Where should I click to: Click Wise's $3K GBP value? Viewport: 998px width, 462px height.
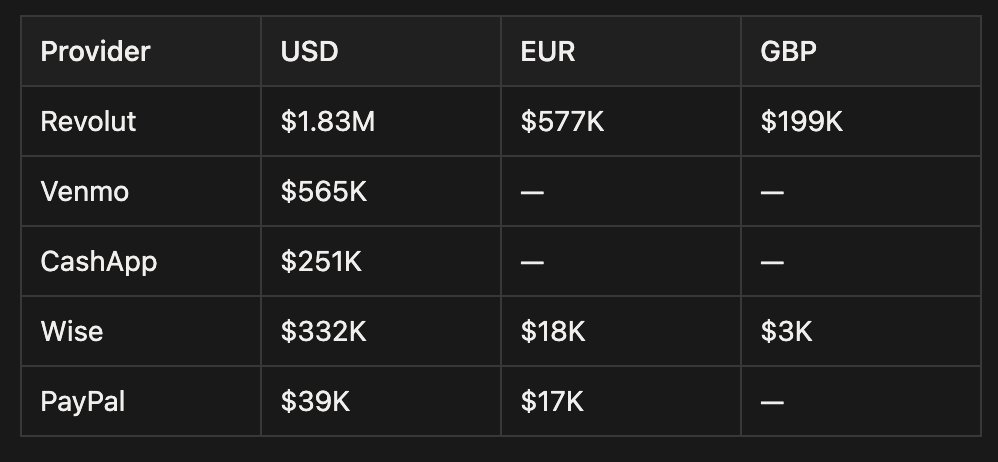pyautogui.click(x=786, y=331)
